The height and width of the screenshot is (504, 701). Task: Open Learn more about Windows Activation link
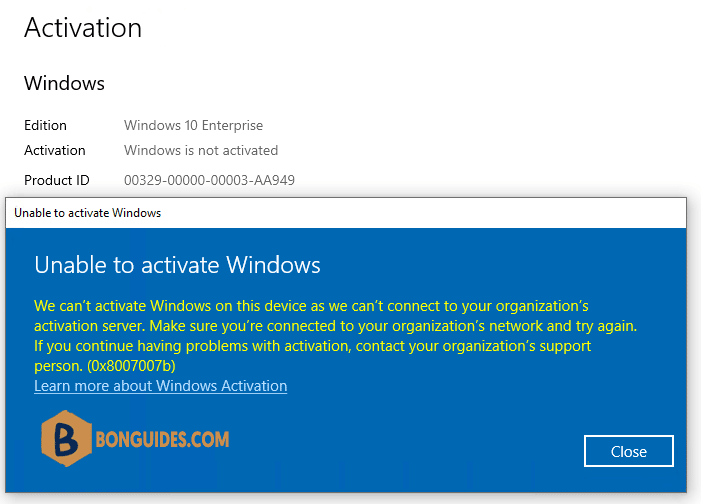click(160, 386)
